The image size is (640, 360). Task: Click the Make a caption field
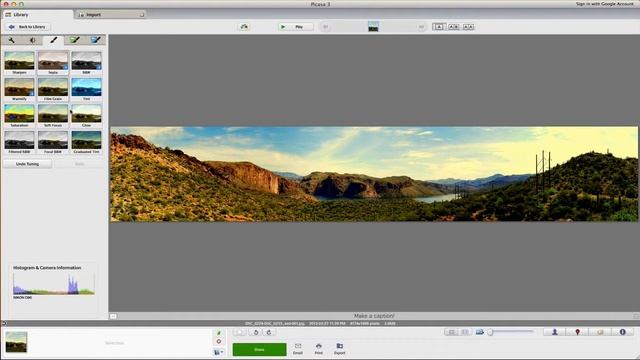(374, 316)
